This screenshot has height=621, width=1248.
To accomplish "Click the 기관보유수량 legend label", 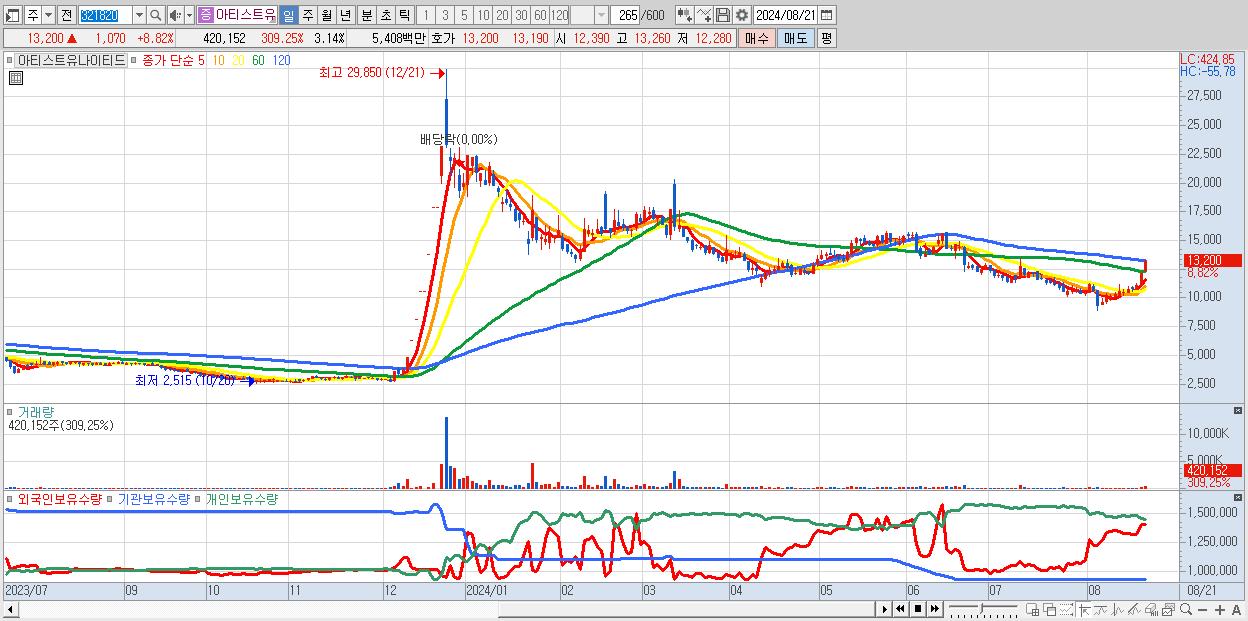I will click(153, 498).
